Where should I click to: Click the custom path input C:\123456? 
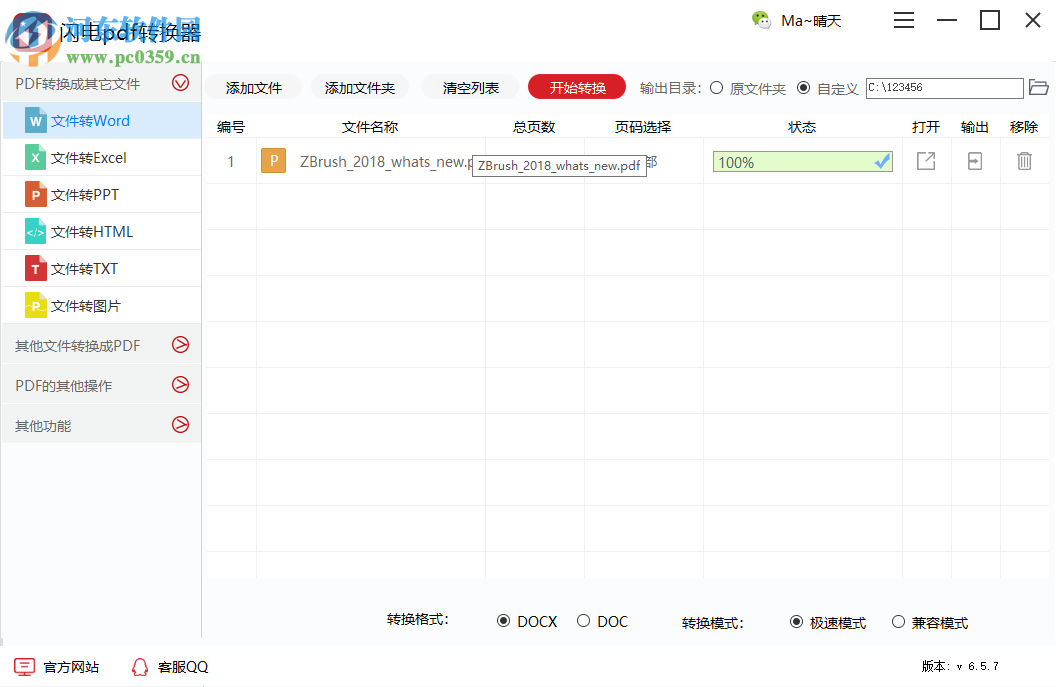(944, 88)
